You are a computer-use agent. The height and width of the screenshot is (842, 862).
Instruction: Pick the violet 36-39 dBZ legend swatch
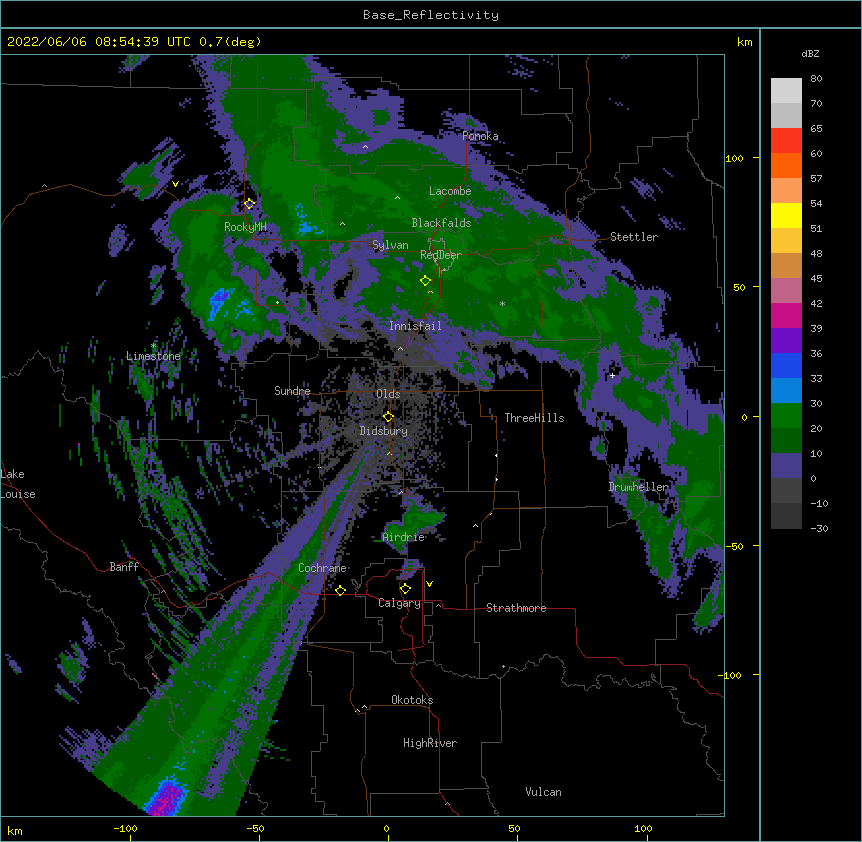[x=786, y=341]
